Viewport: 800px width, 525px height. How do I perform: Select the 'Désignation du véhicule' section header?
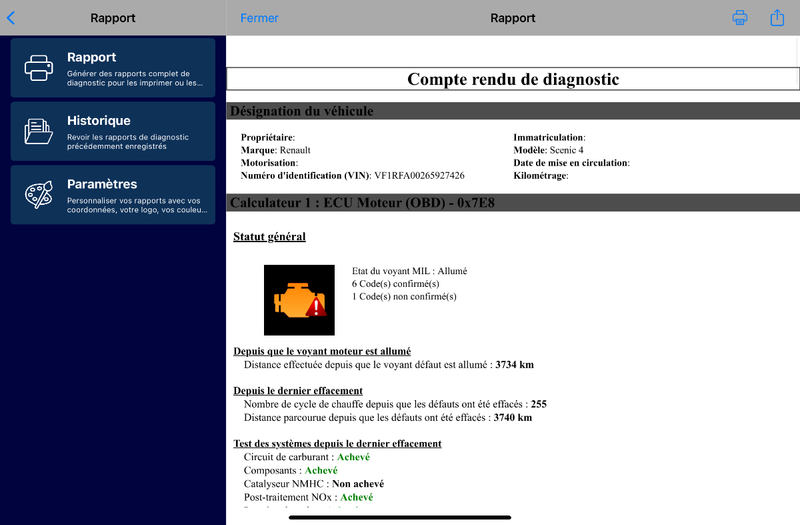click(301, 111)
